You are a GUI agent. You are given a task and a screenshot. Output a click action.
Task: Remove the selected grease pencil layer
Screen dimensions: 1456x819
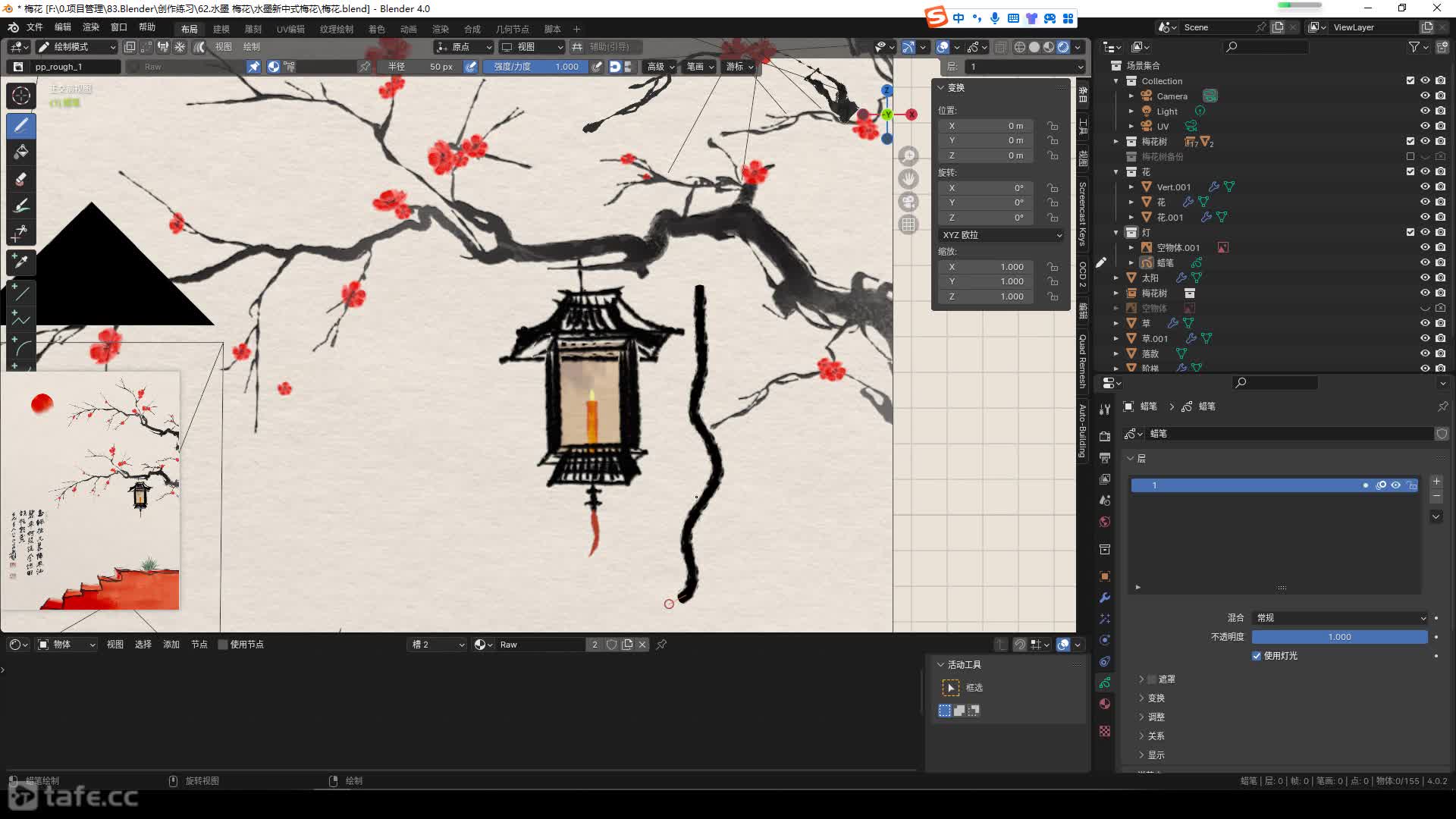pos(1436,495)
